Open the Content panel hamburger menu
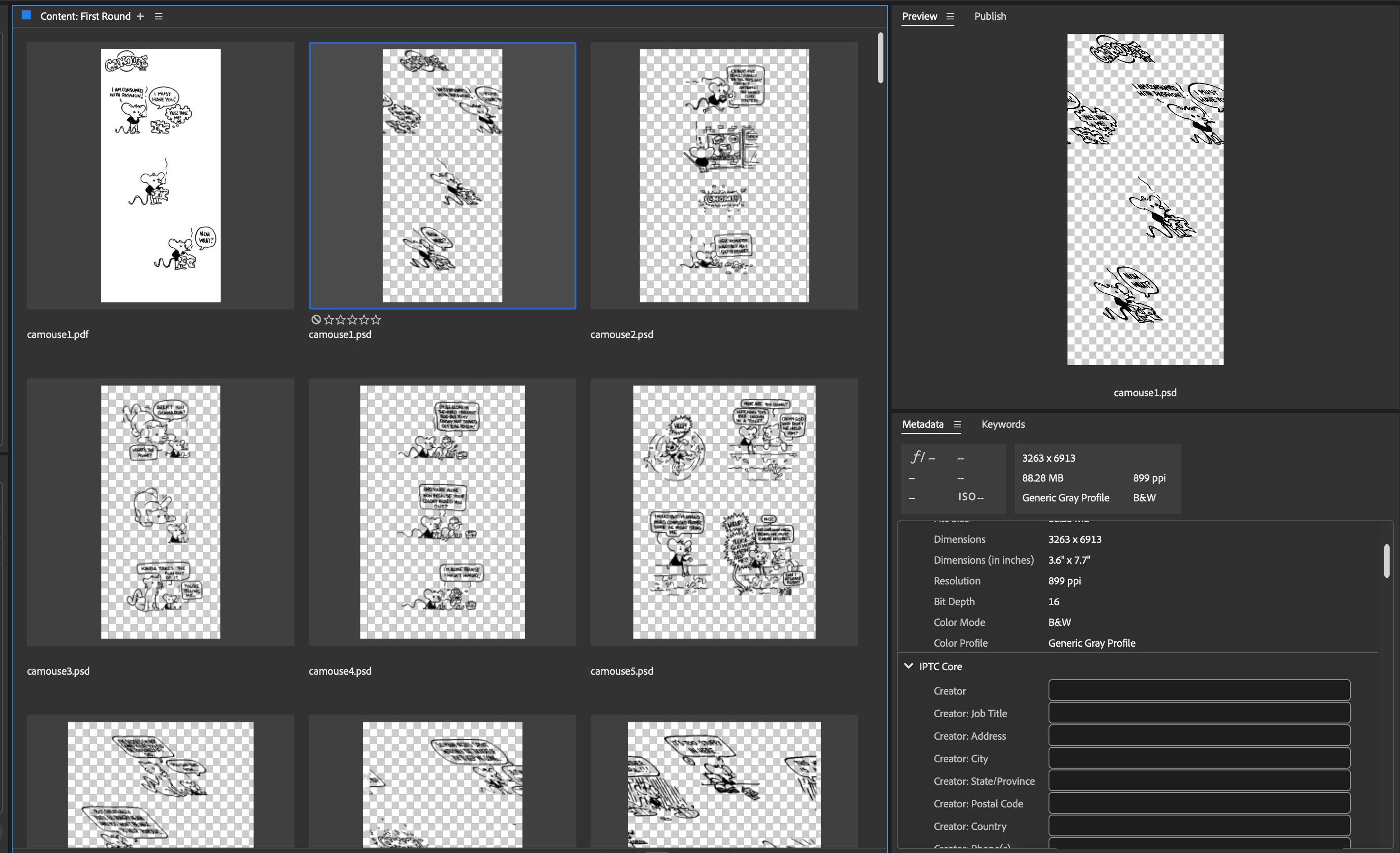 pyautogui.click(x=159, y=17)
